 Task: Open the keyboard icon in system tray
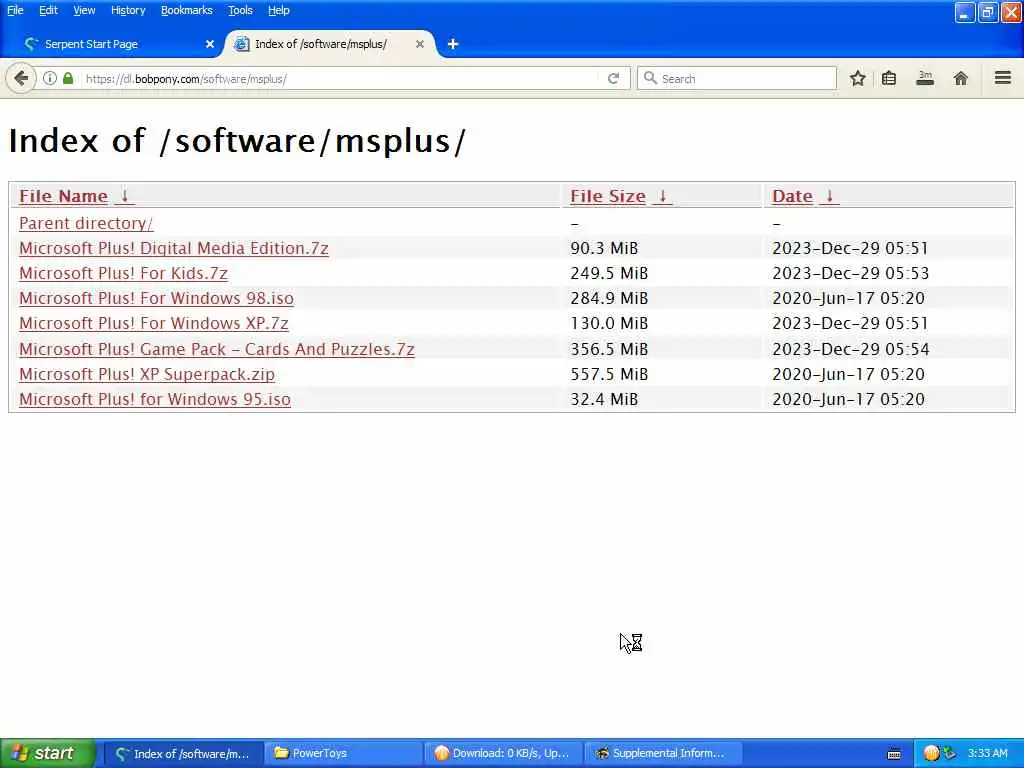pyautogui.click(x=894, y=754)
